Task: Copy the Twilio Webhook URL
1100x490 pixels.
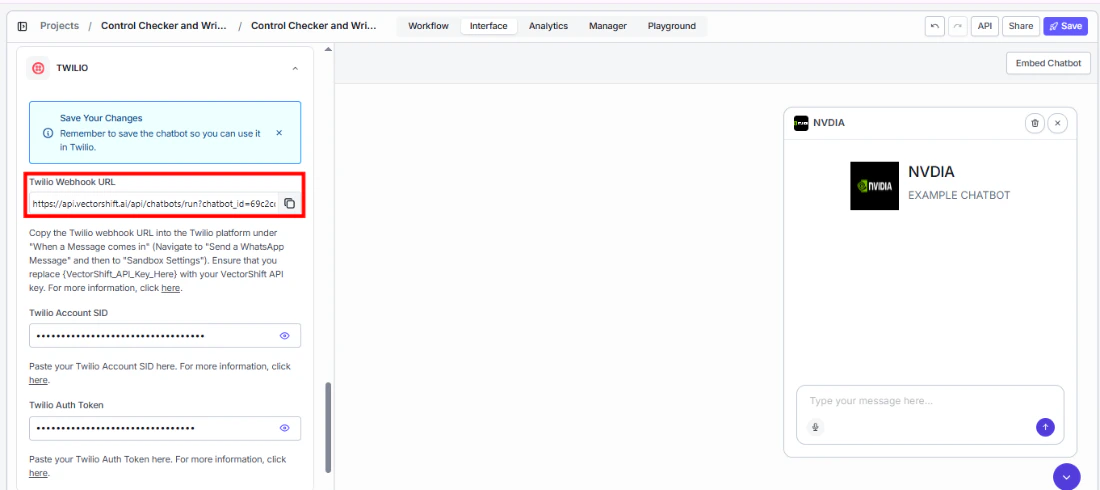Action: click(289, 204)
